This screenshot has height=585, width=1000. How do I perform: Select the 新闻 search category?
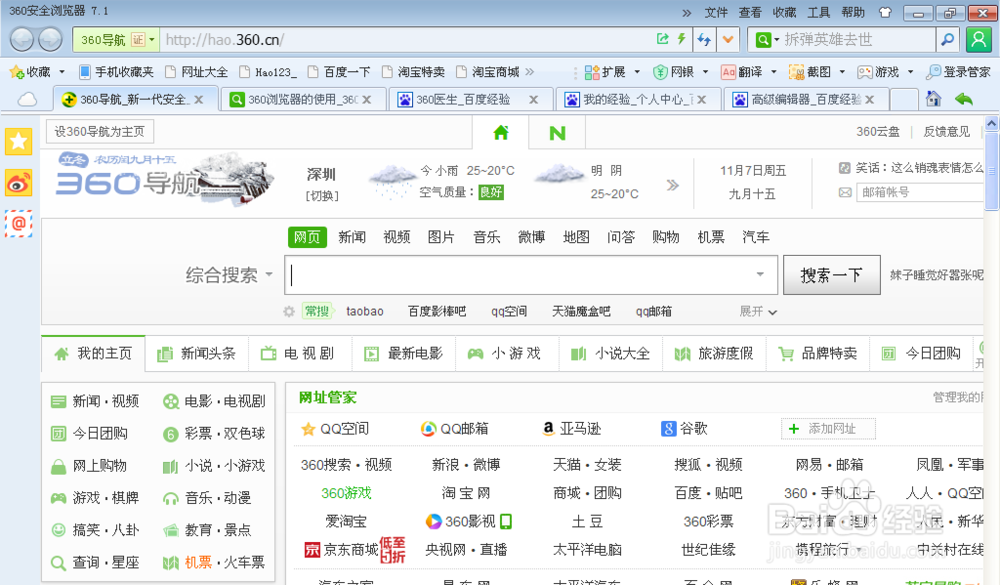[352, 237]
